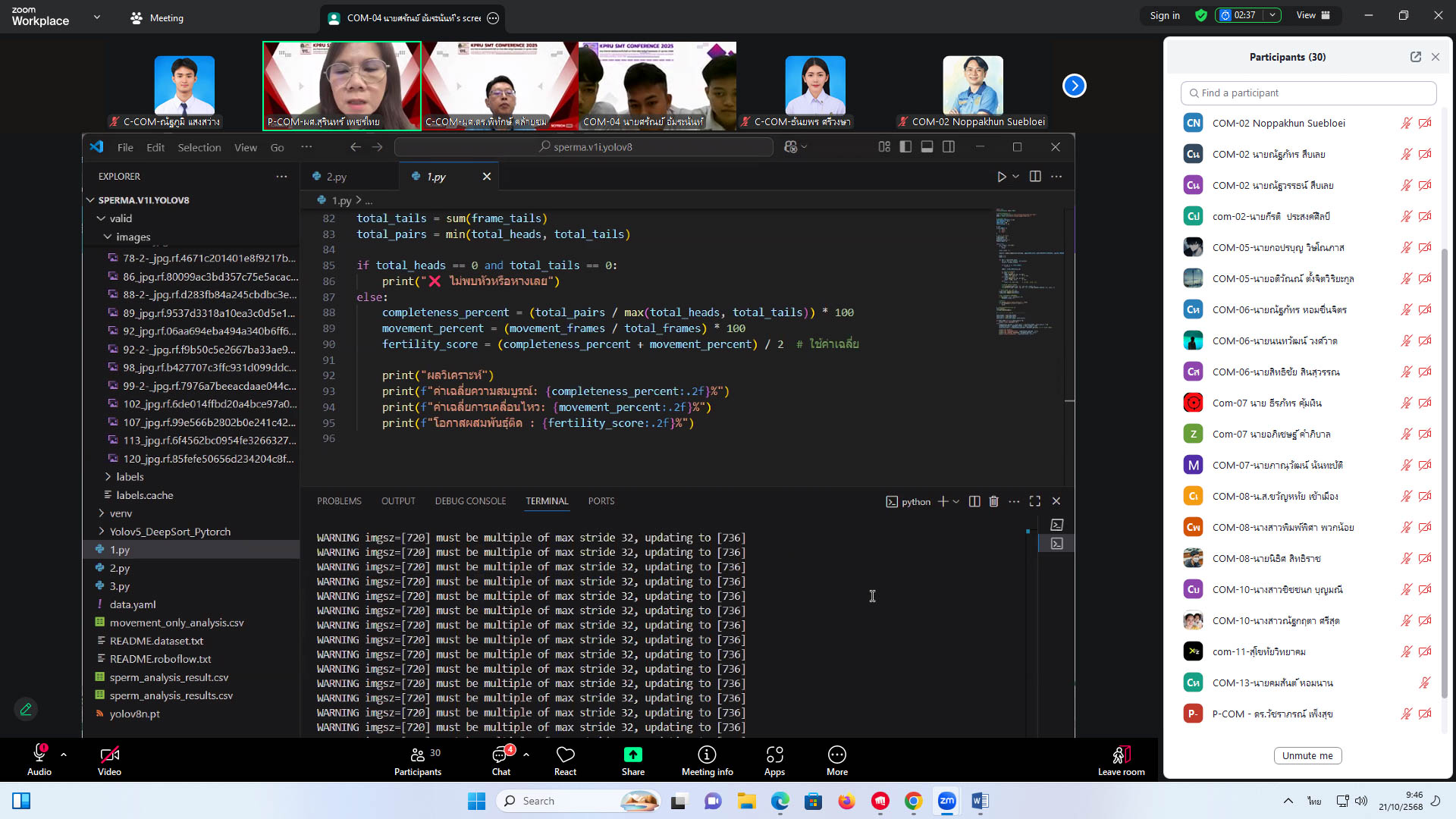
Task: Show next video thumbnails with arrow
Action: (x=1074, y=86)
